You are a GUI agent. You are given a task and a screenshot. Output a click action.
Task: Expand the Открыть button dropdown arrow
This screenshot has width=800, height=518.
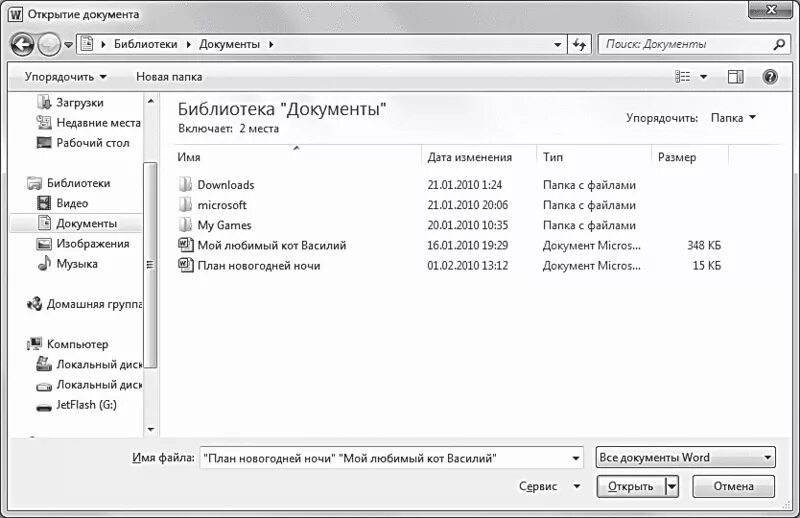click(672, 486)
